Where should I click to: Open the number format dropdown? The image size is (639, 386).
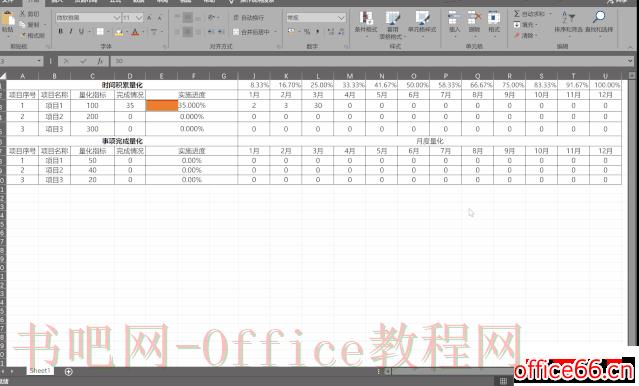point(341,18)
